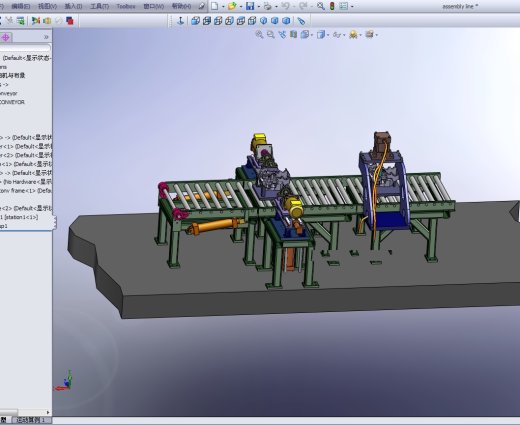This screenshot has width=520, height=425.
Task: Open dropdown arrow next to Open icon
Action: pyautogui.click(x=241, y=6)
